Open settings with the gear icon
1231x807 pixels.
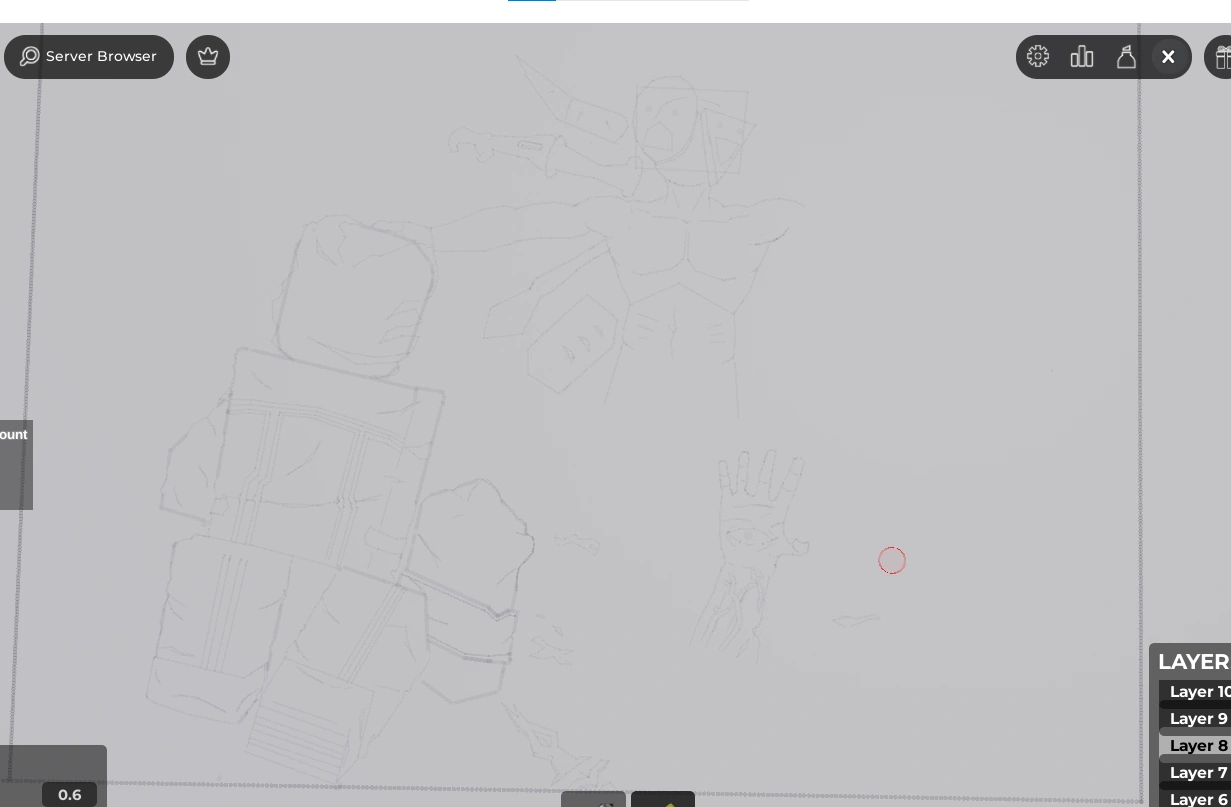pyautogui.click(x=1038, y=57)
